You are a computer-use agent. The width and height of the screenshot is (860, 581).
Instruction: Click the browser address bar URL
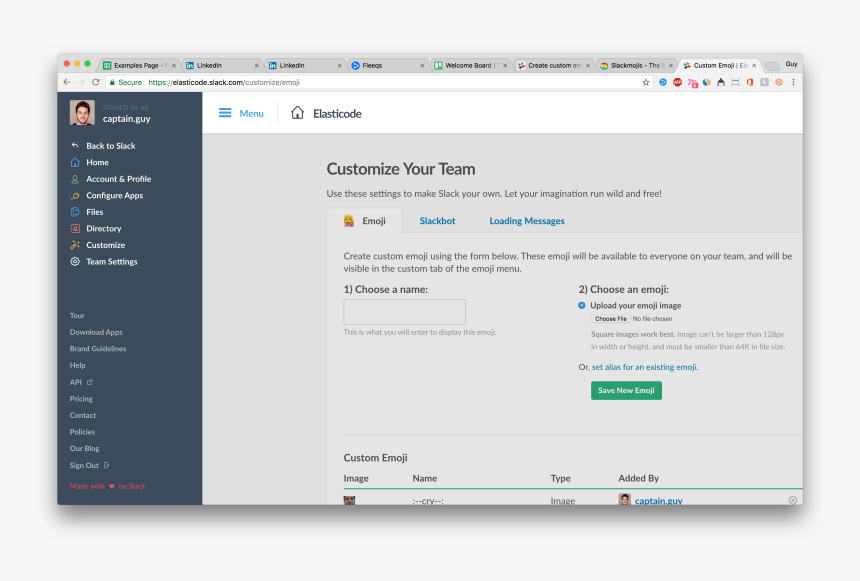tap(224, 82)
